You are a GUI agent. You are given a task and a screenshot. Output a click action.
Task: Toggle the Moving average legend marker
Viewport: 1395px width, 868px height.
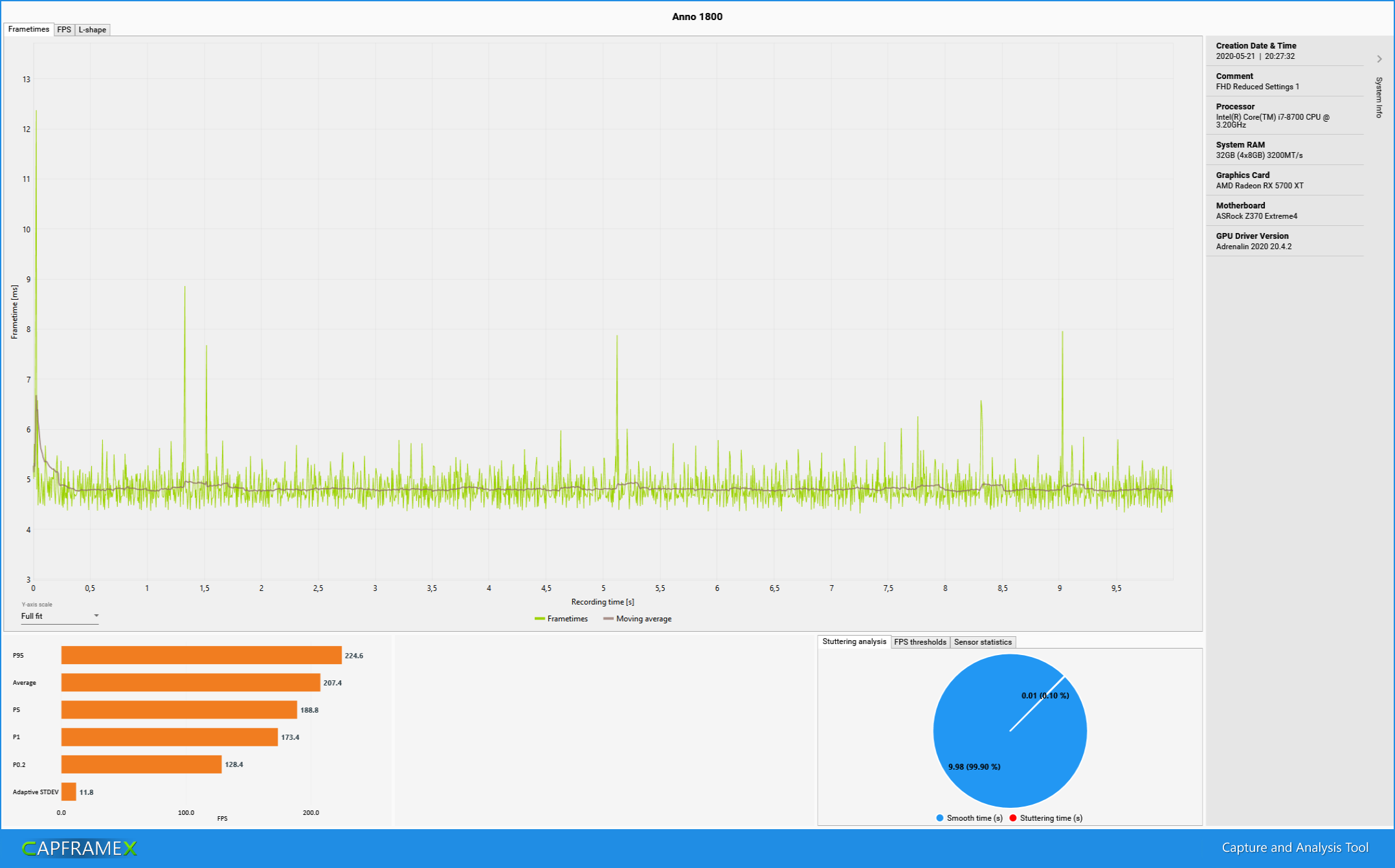[608, 619]
